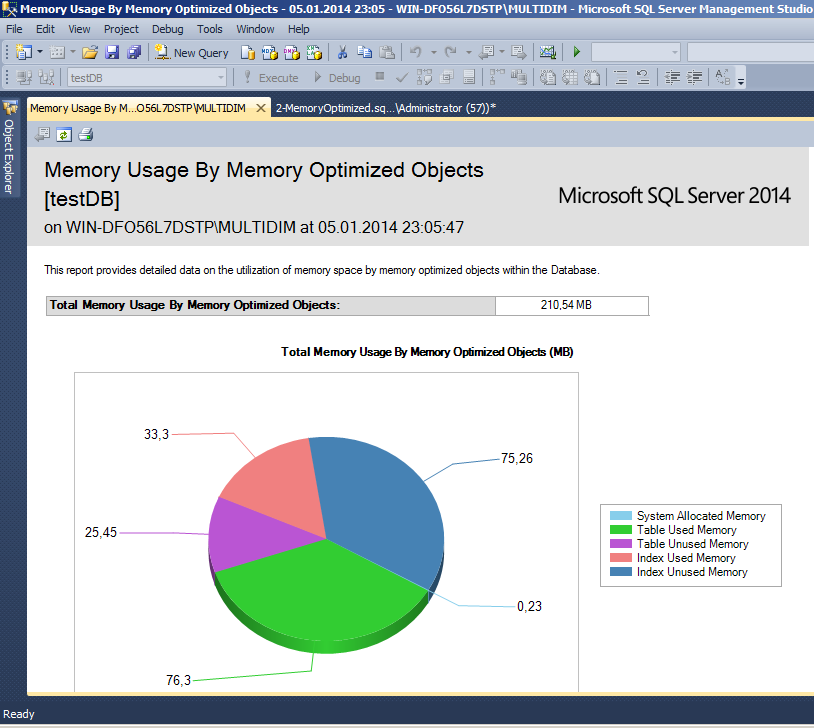Open the Debug menu
Viewport: 814px width, 728px height.
(x=167, y=29)
